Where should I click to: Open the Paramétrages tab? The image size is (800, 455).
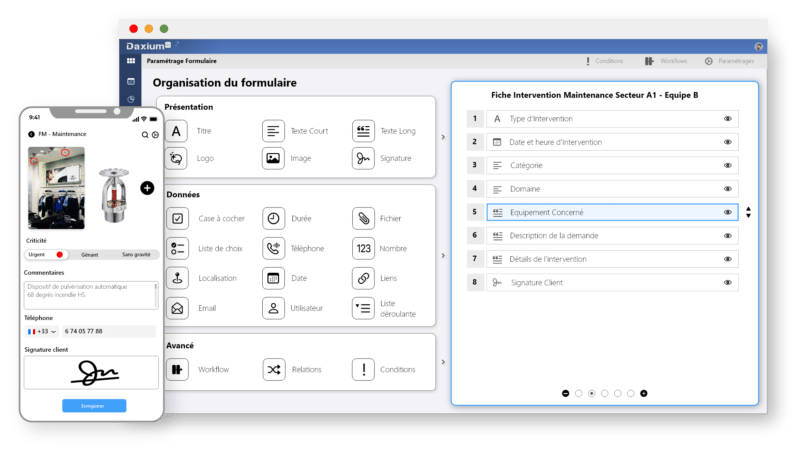(729, 61)
